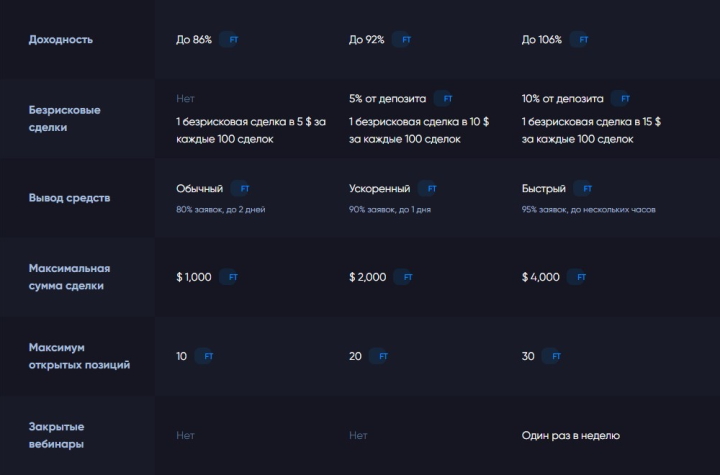This screenshot has height=475, width=720.
Task: Select the Безрисковые сделки row label
Action: [x=64, y=119]
